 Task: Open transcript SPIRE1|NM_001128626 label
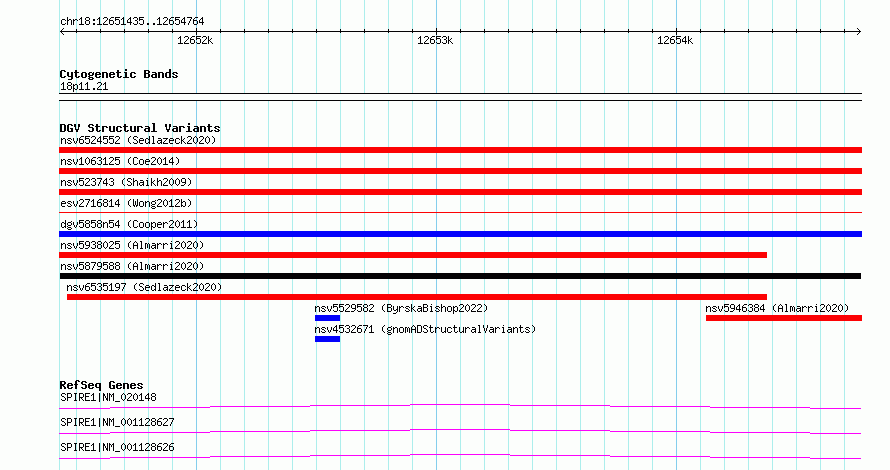(x=117, y=447)
